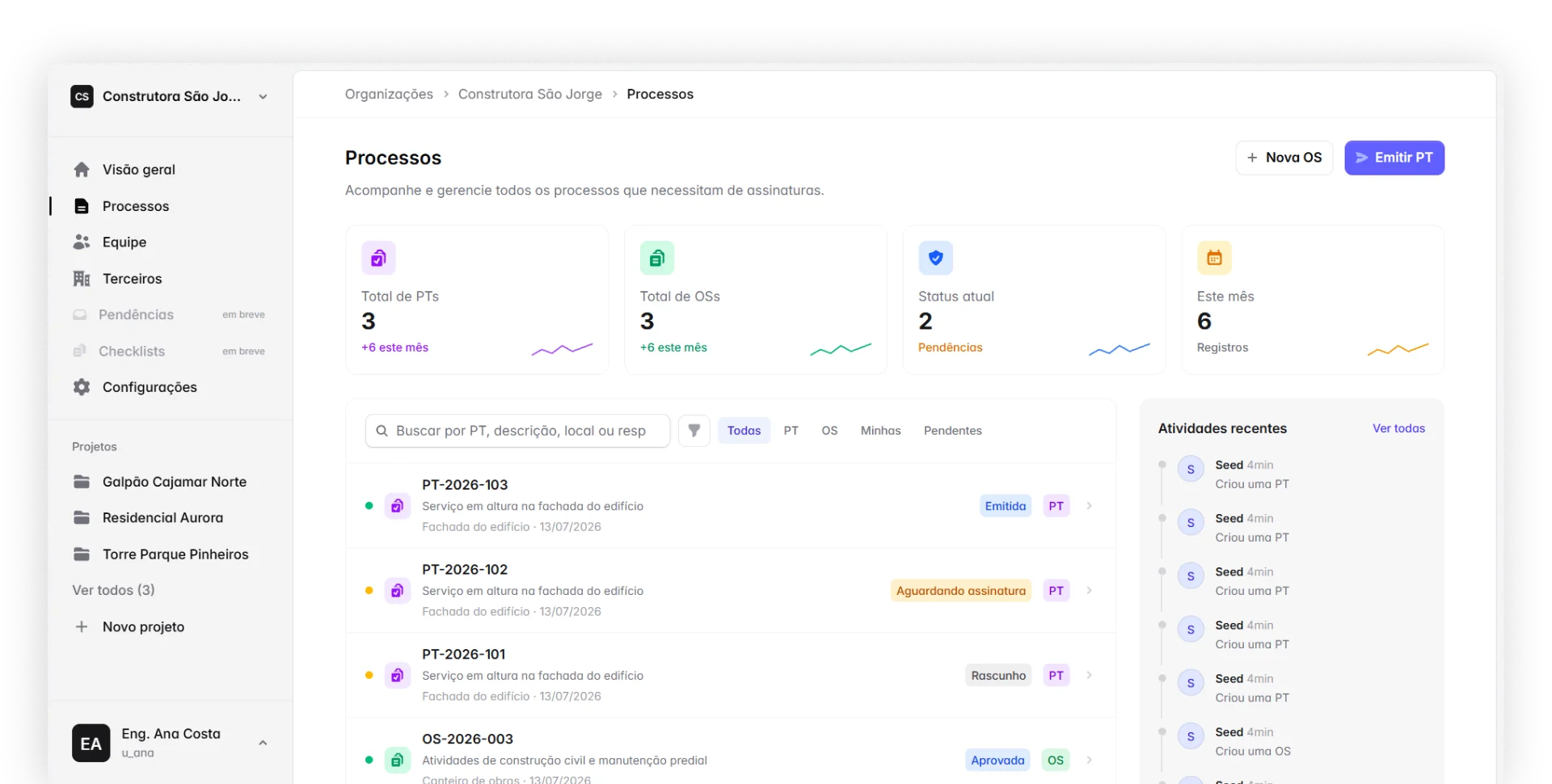Click the green Total de OSs card icon
The width and height of the screenshot is (1552, 784).
pos(657,258)
